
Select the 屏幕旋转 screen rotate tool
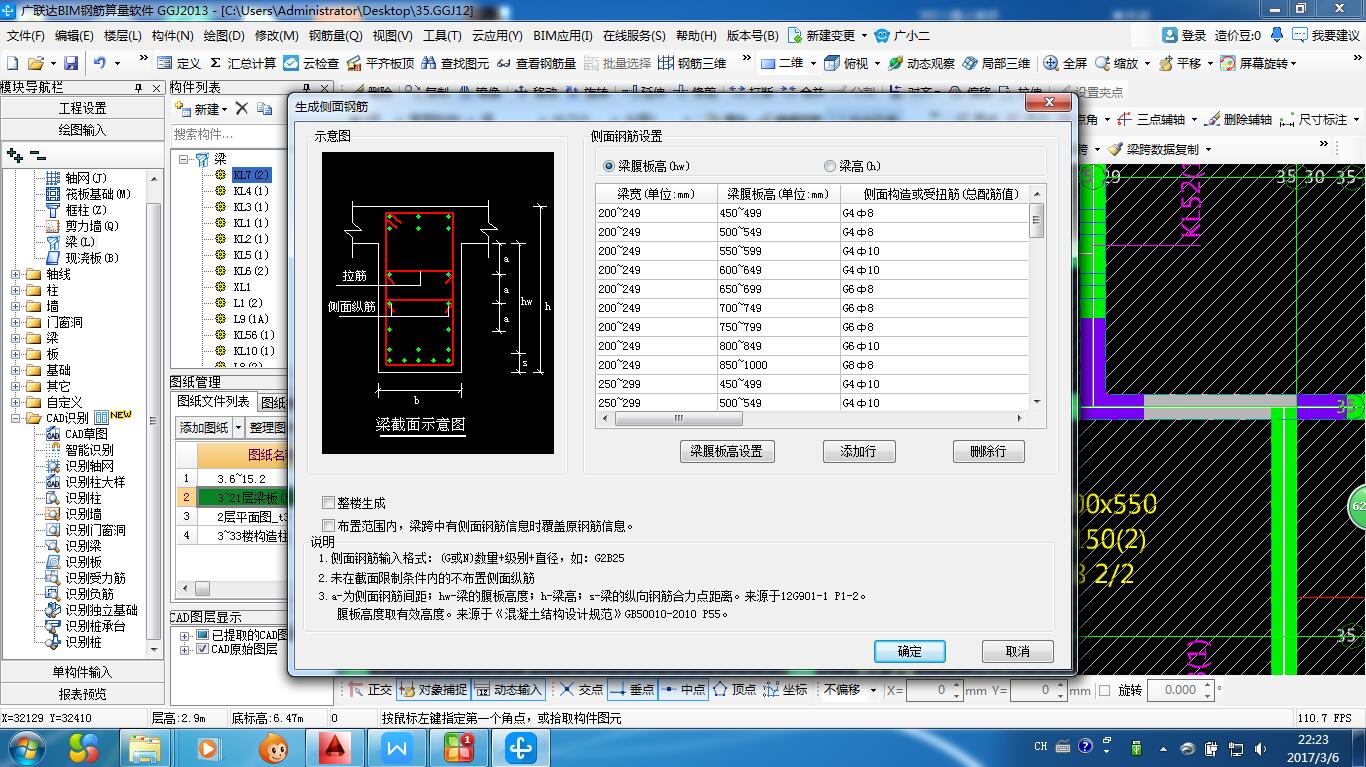(x=1254, y=63)
